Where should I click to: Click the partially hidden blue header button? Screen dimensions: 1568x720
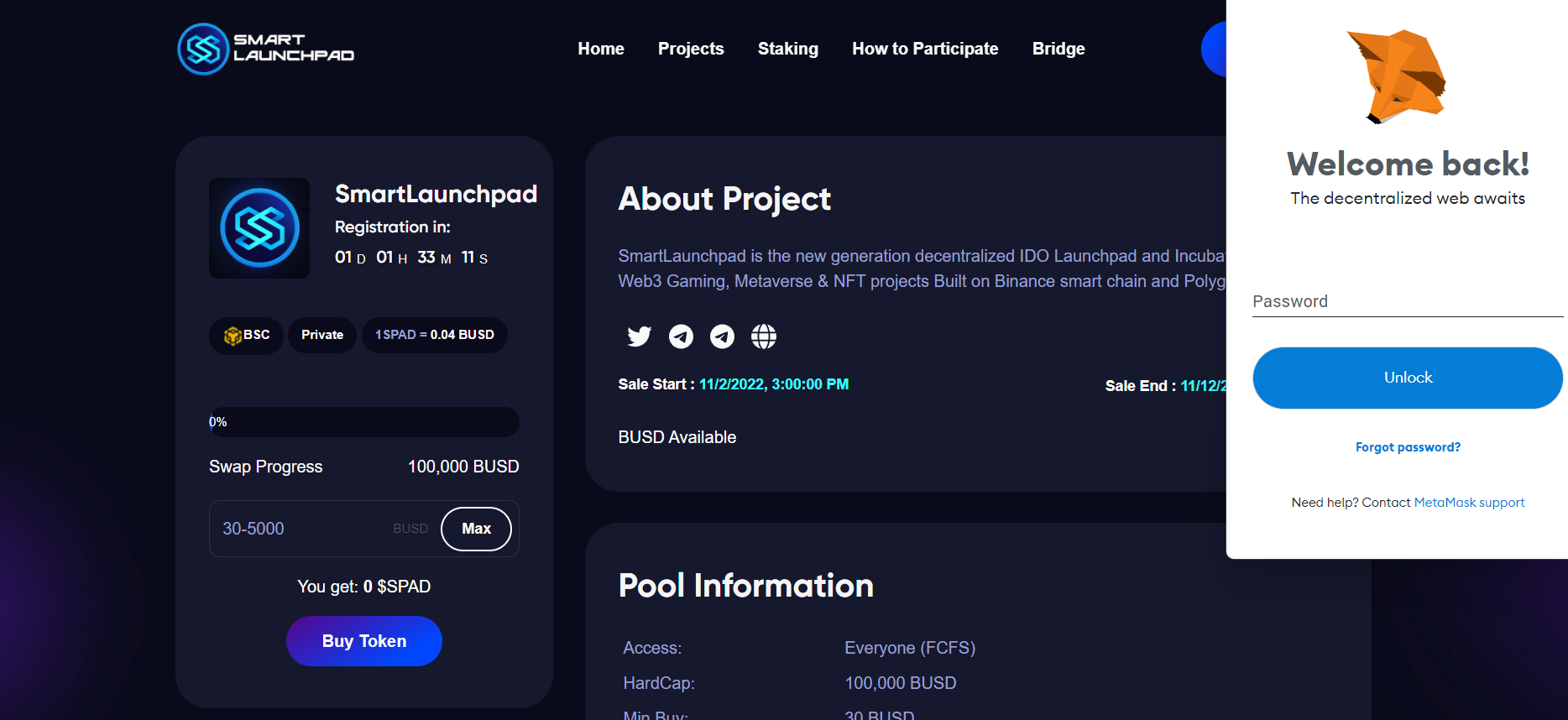pos(1214,49)
